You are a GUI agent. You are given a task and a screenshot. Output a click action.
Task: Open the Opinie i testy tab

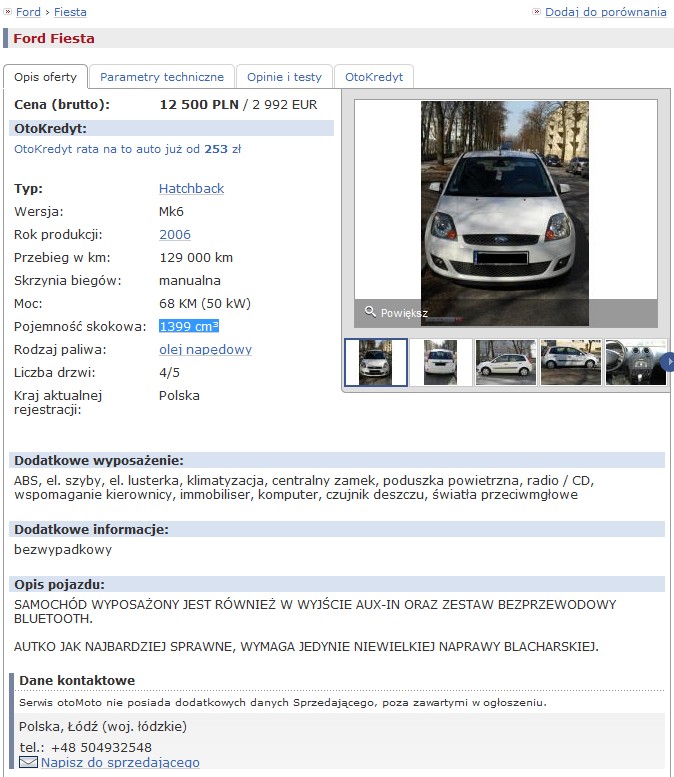coord(284,77)
